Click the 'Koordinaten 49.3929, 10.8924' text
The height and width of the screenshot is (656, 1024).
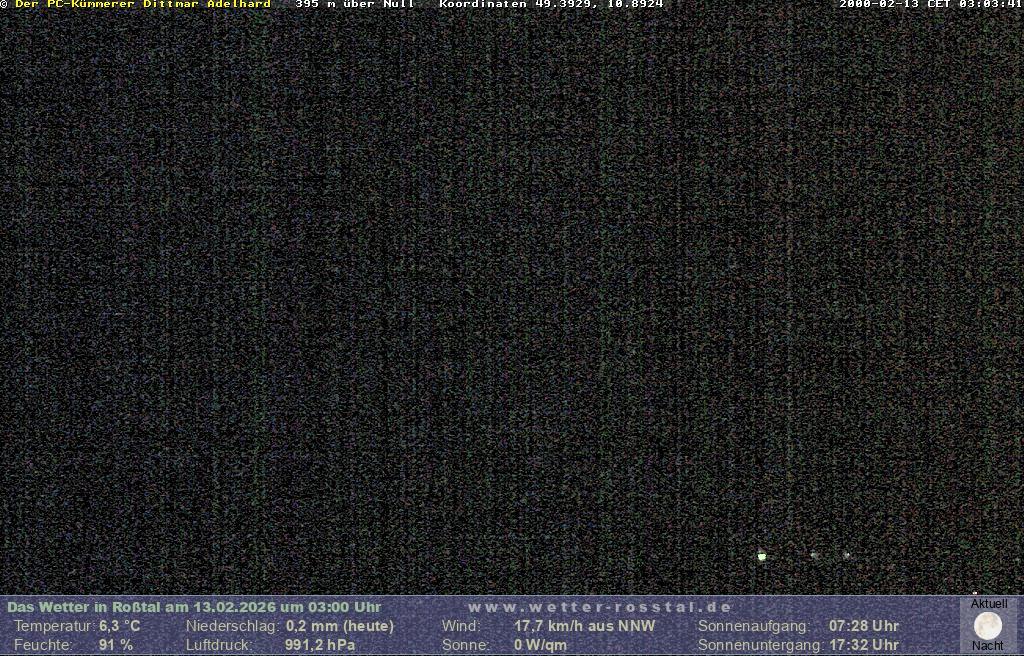click(551, 4)
